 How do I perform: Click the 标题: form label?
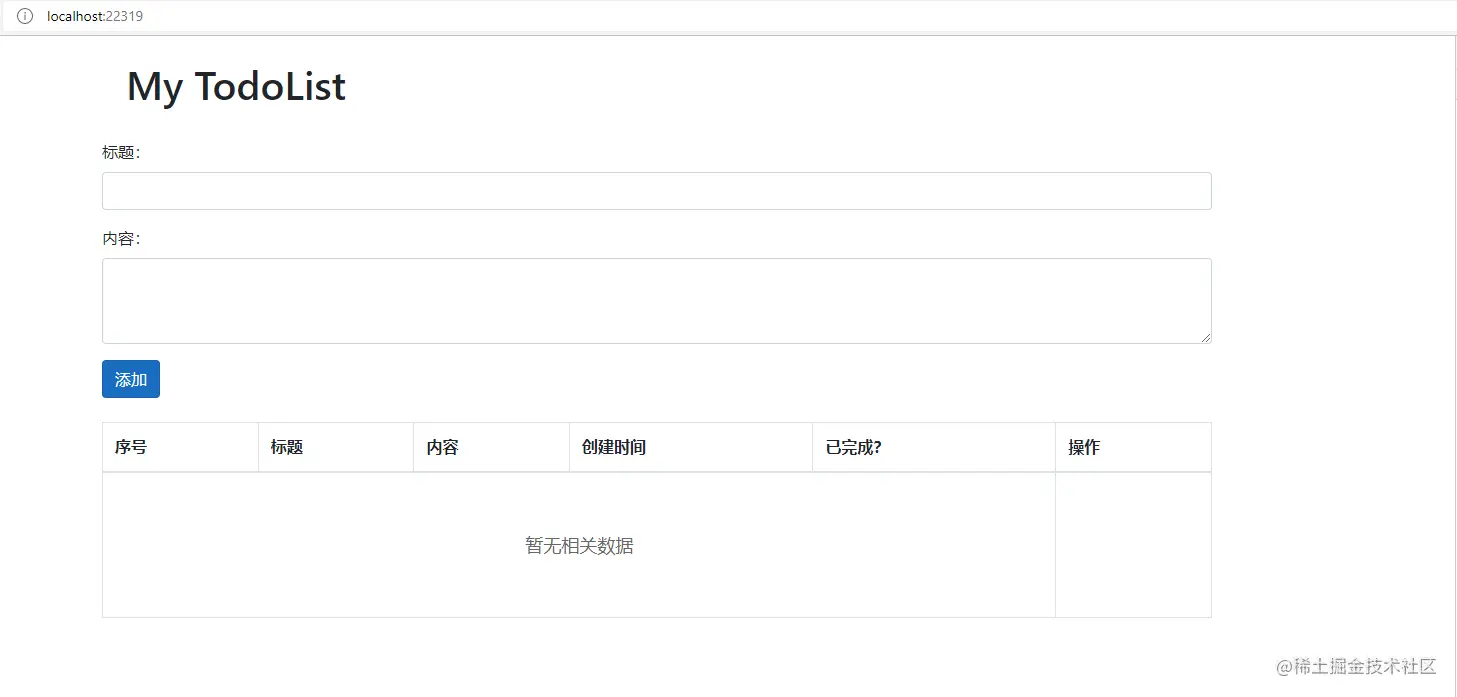pyautogui.click(x=121, y=153)
